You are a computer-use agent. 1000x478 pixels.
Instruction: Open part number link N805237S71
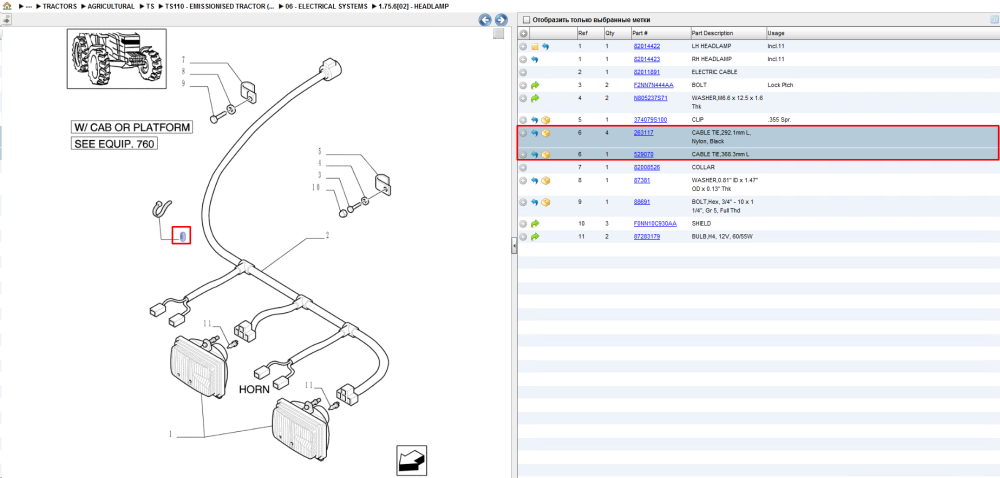click(650, 98)
